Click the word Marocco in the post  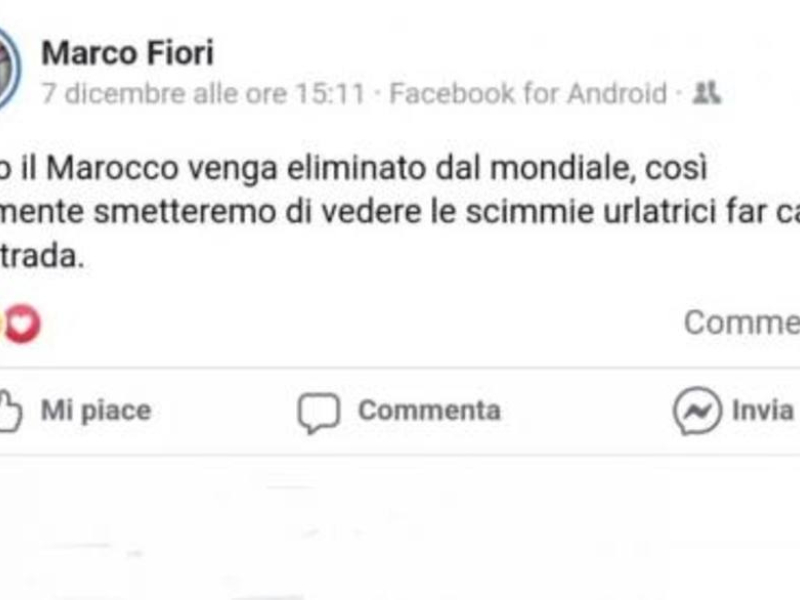coord(112,168)
